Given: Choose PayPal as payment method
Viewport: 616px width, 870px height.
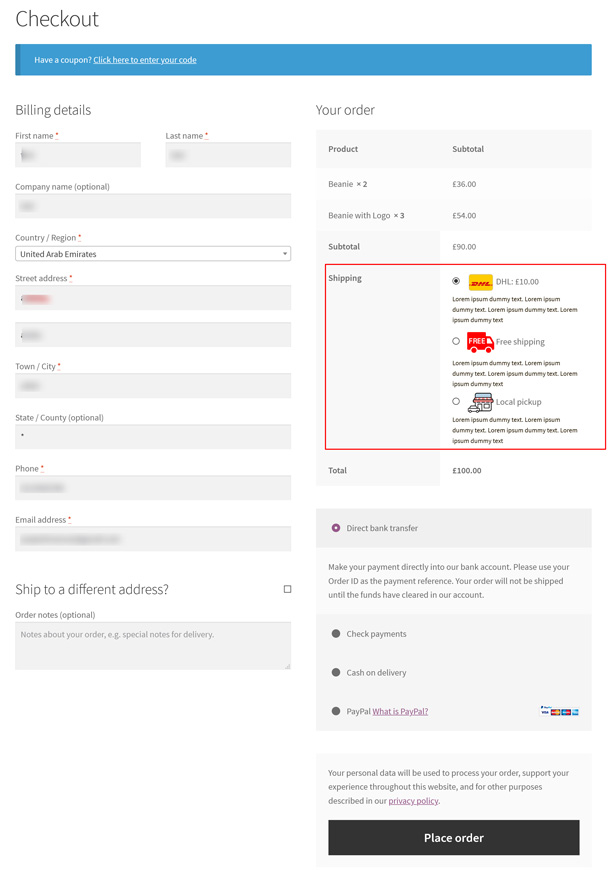Looking at the screenshot, I should [336, 711].
